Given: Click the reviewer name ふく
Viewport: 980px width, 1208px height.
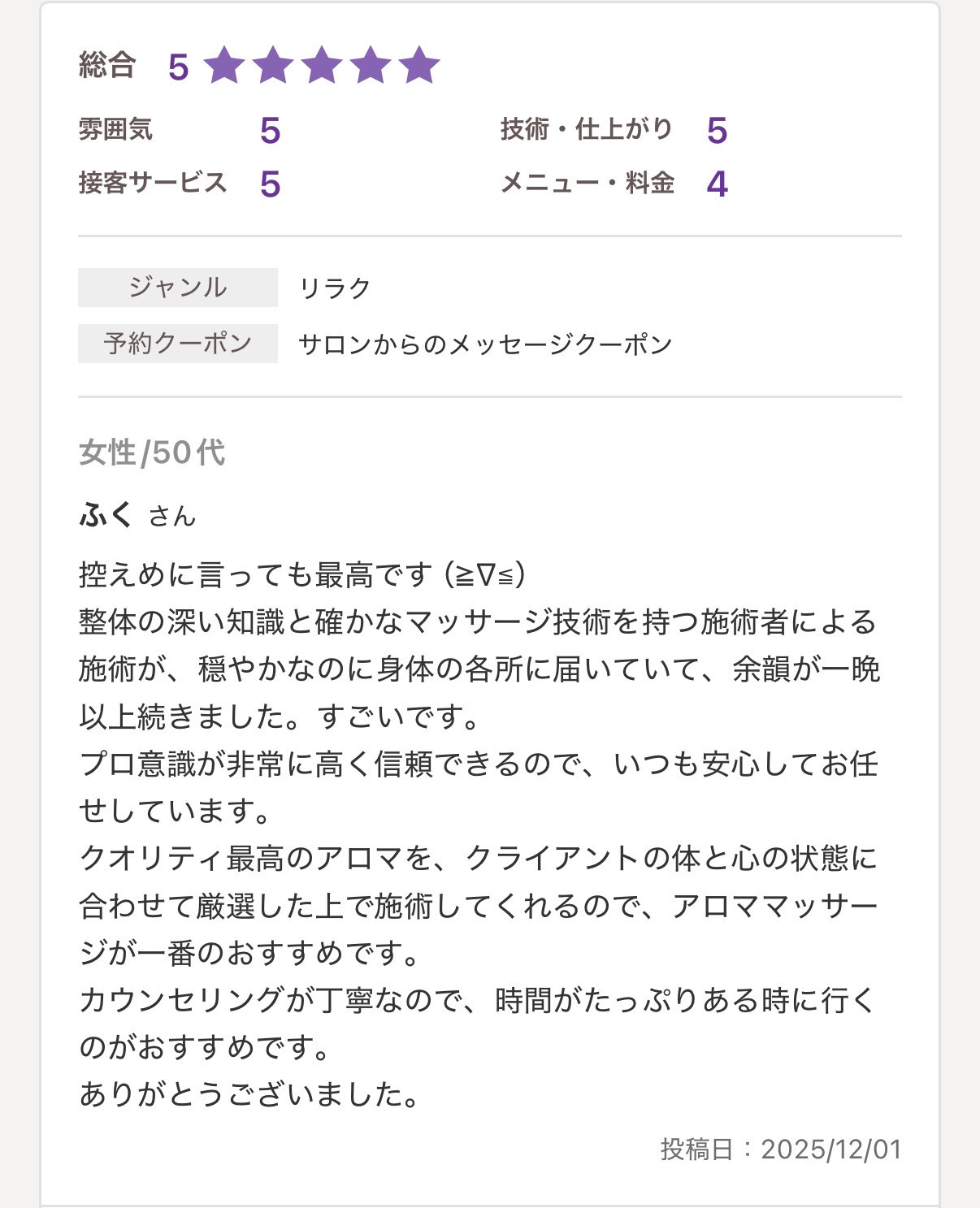Looking at the screenshot, I should pyautogui.click(x=106, y=515).
